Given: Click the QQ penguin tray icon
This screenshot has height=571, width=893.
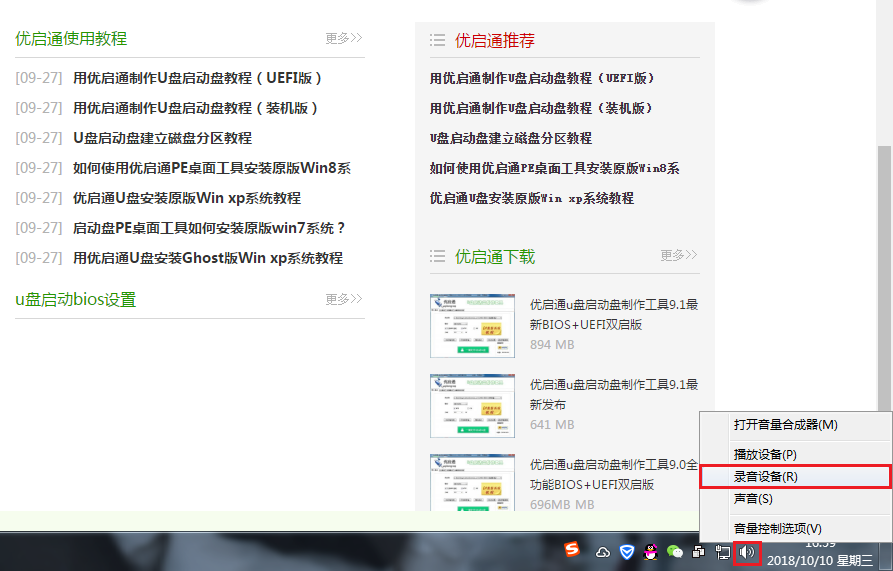Looking at the screenshot, I should click(651, 551).
